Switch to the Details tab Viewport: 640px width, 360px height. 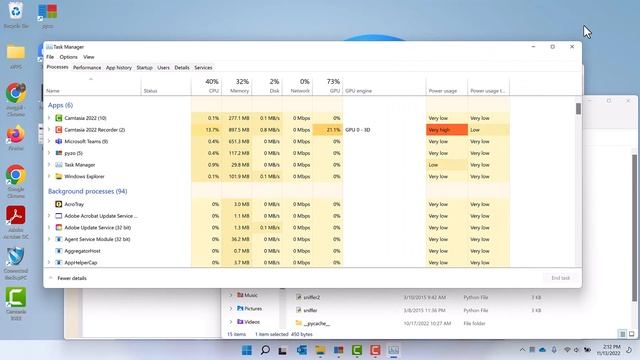(182, 68)
